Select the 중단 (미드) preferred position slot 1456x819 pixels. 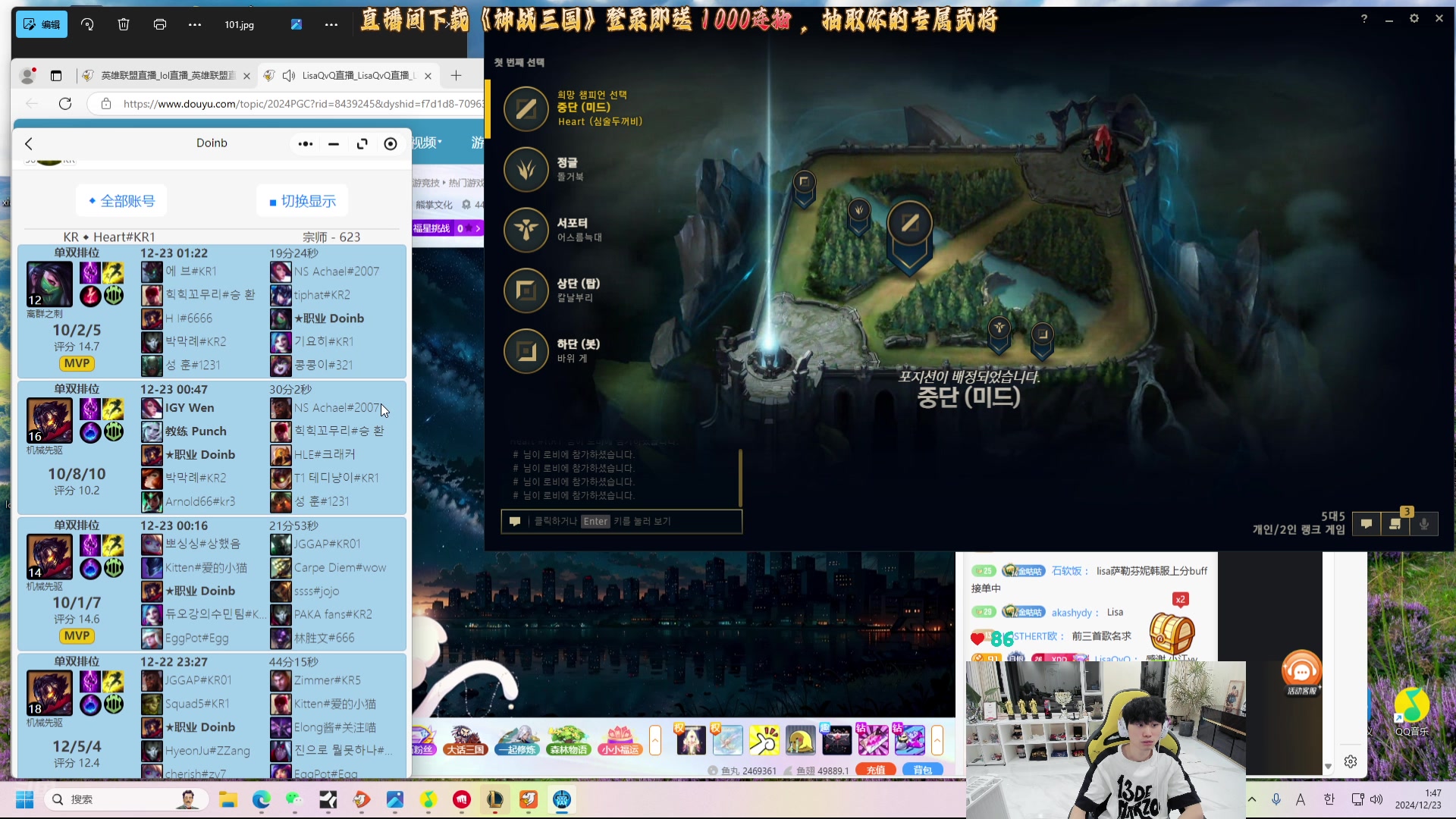click(574, 108)
